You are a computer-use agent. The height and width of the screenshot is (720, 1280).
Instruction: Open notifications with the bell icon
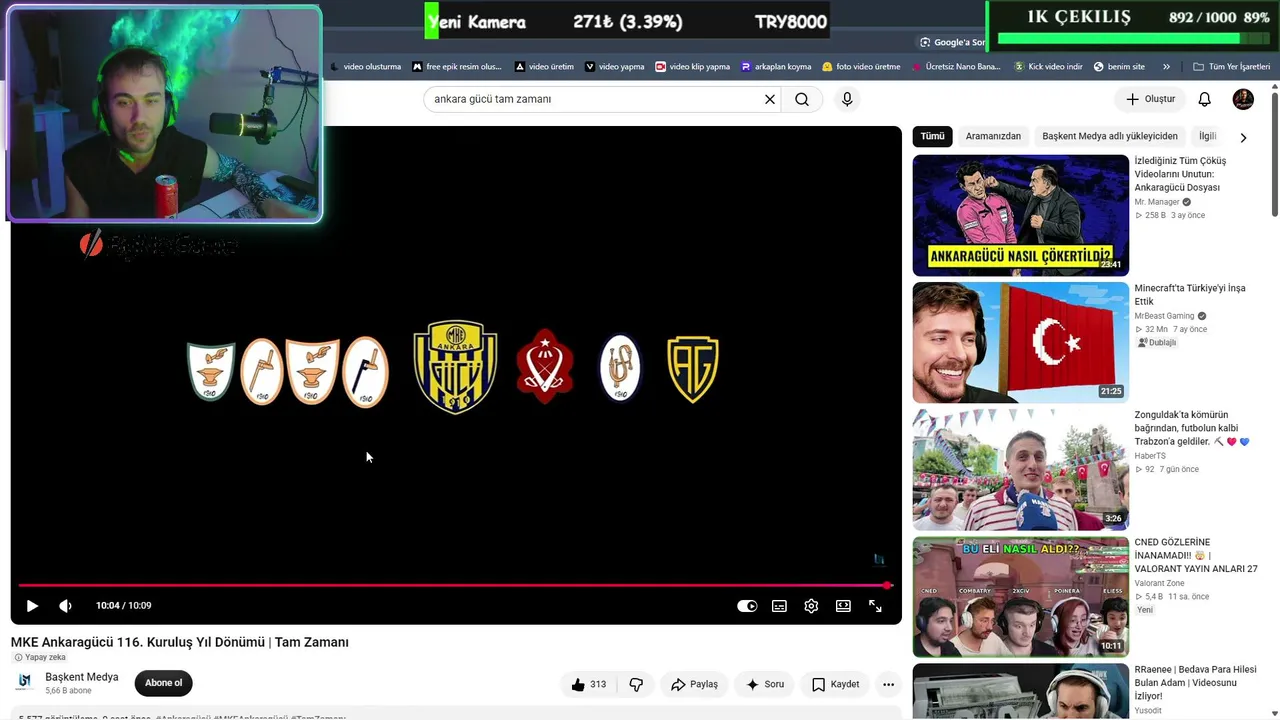(x=1205, y=99)
